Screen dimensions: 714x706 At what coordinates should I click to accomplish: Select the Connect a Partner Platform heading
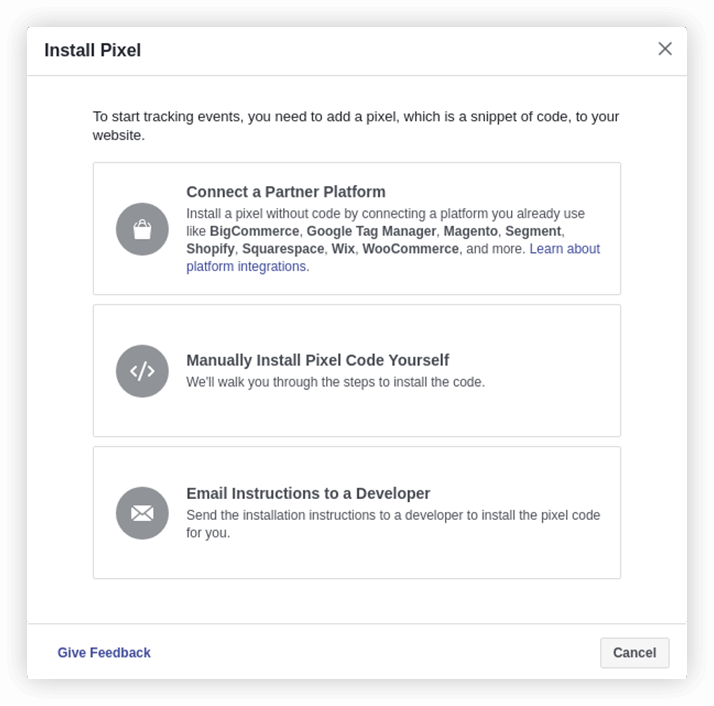click(x=286, y=192)
